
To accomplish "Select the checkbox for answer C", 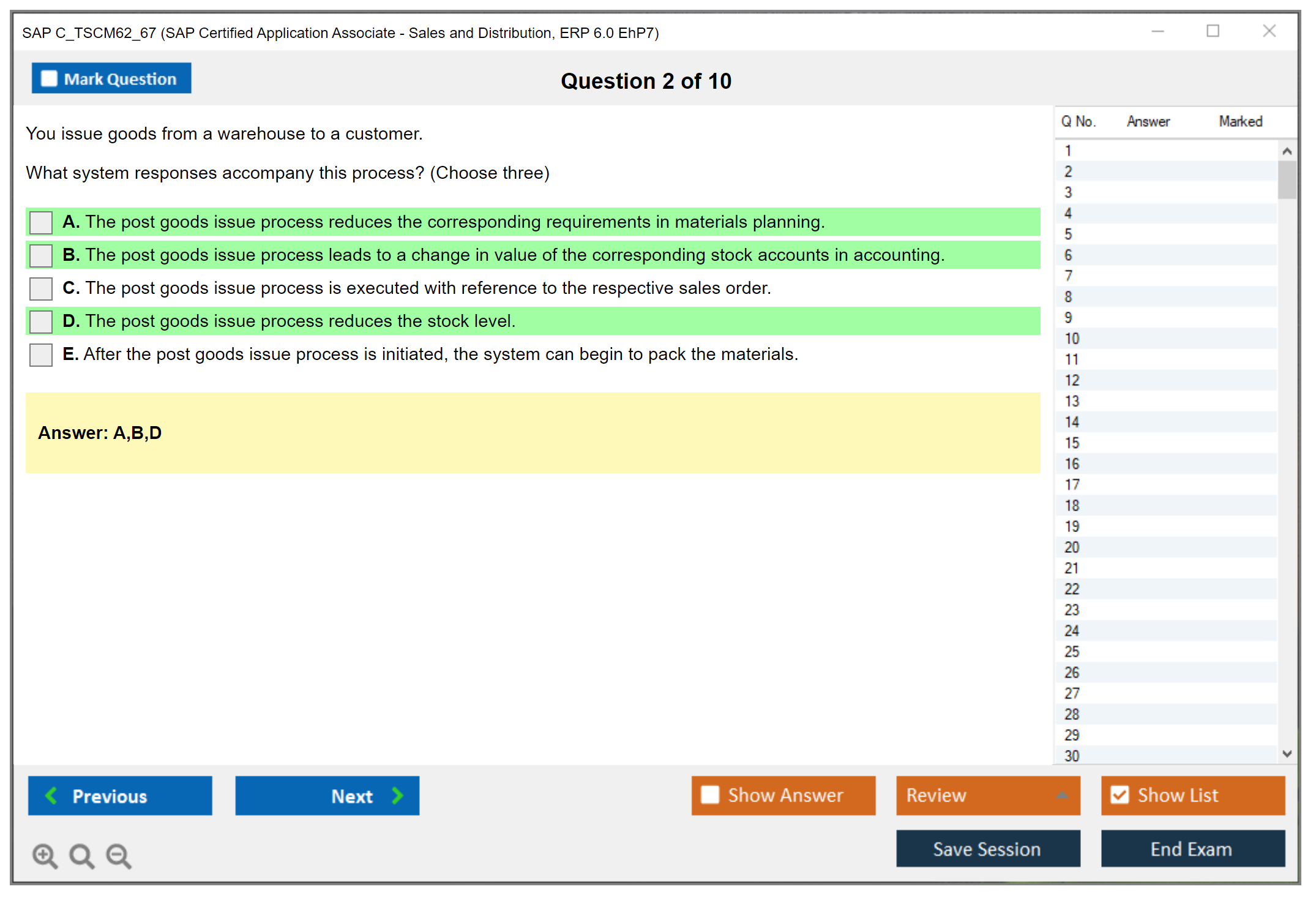I will coord(41,288).
